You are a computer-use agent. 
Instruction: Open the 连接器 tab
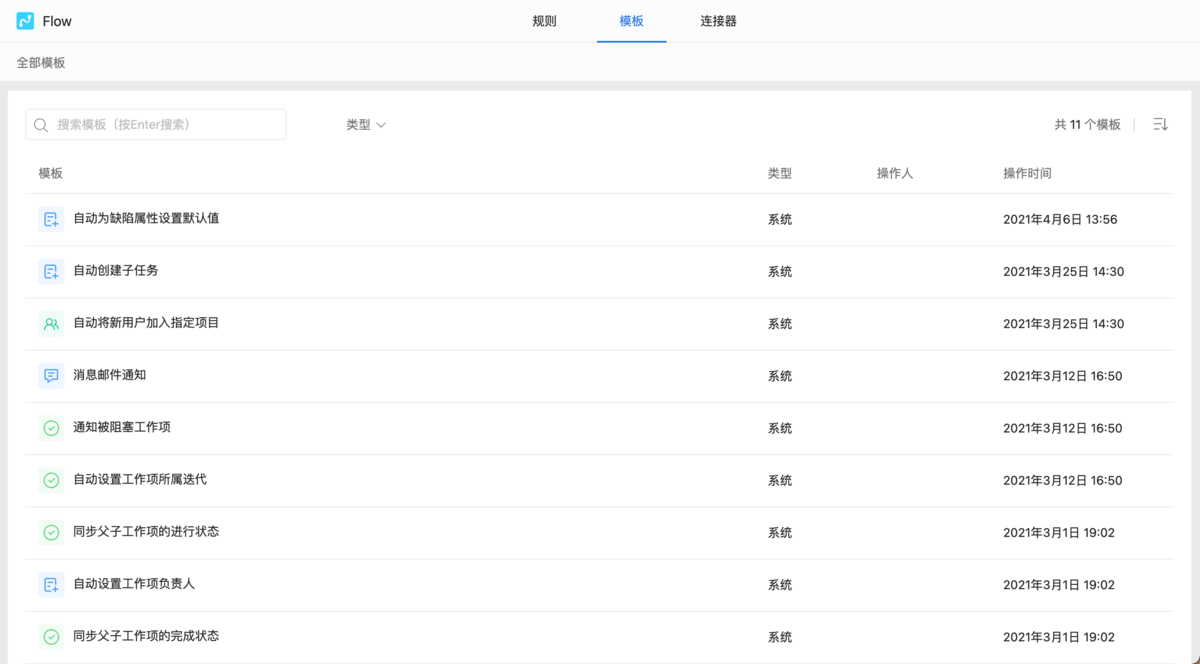718,21
